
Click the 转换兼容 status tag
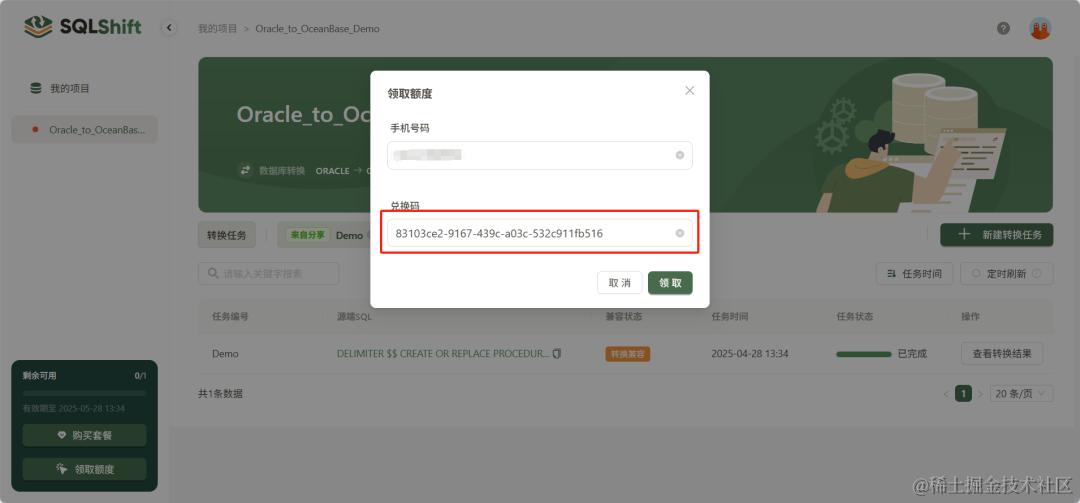[x=627, y=354]
